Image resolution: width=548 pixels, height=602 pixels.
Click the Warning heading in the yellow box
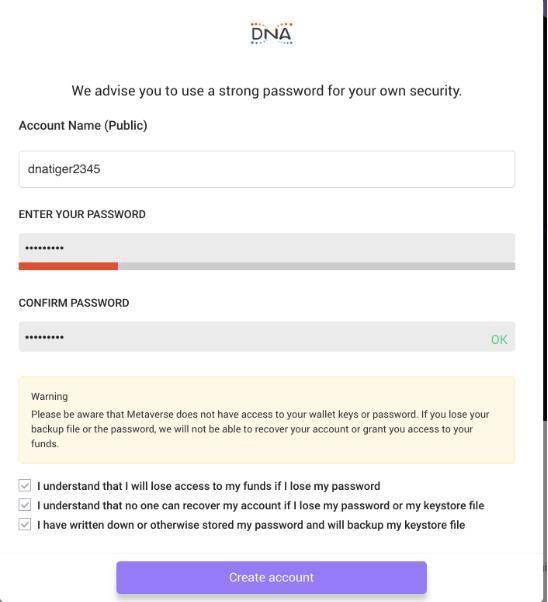click(x=50, y=397)
